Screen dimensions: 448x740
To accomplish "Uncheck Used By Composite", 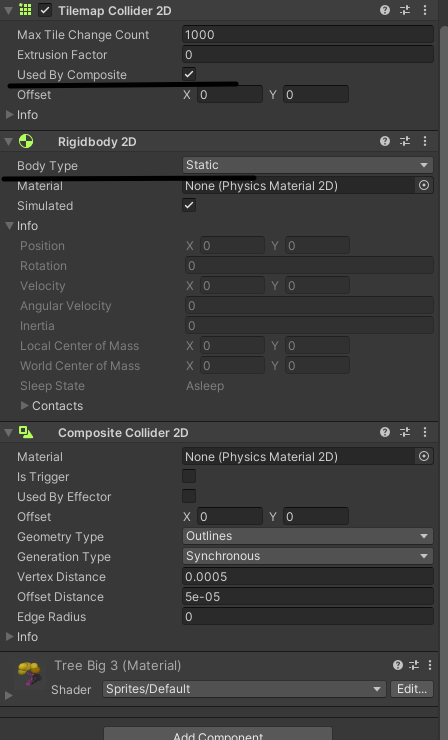I will [x=189, y=74].
